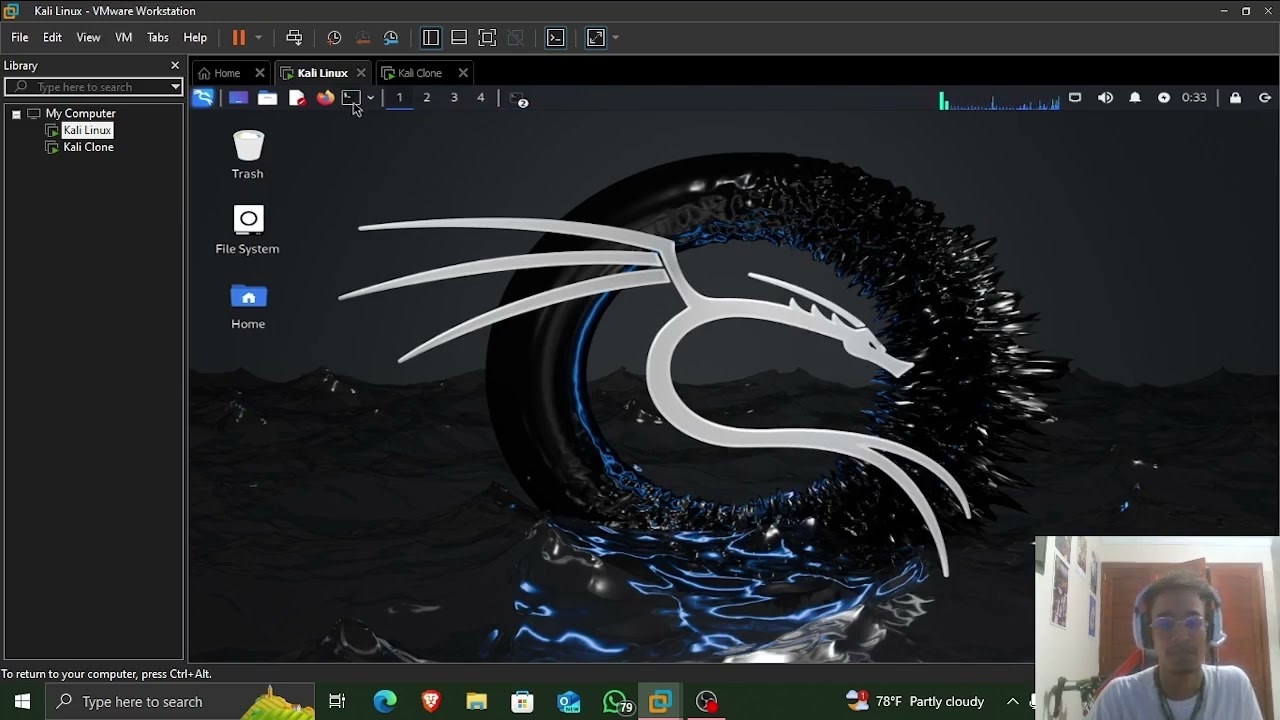Click Send Ctrl+Alt+Del toolbar icon
The width and height of the screenshot is (1280, 720).
[x=294, y=37]
